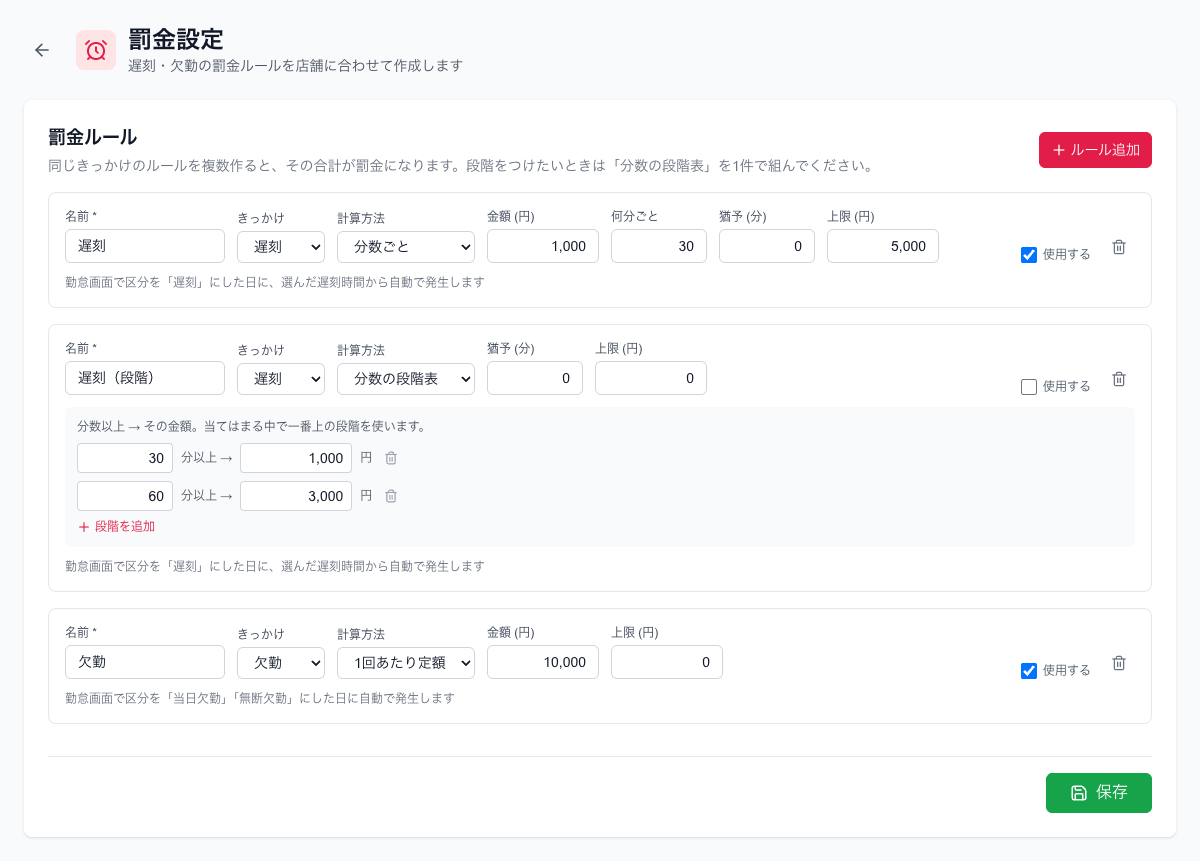1200x861 pixels.
Task: Open きっかけ dropdown of the first 遅刻 rule
Action: (x=281, y=246)
